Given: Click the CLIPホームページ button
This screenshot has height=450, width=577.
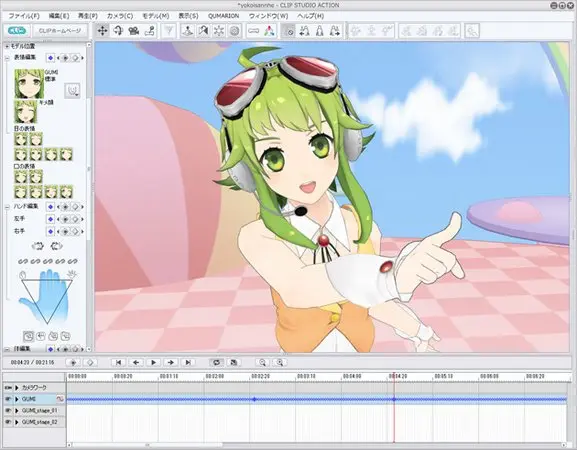Looking at the screenshot, I should [60, 31].
